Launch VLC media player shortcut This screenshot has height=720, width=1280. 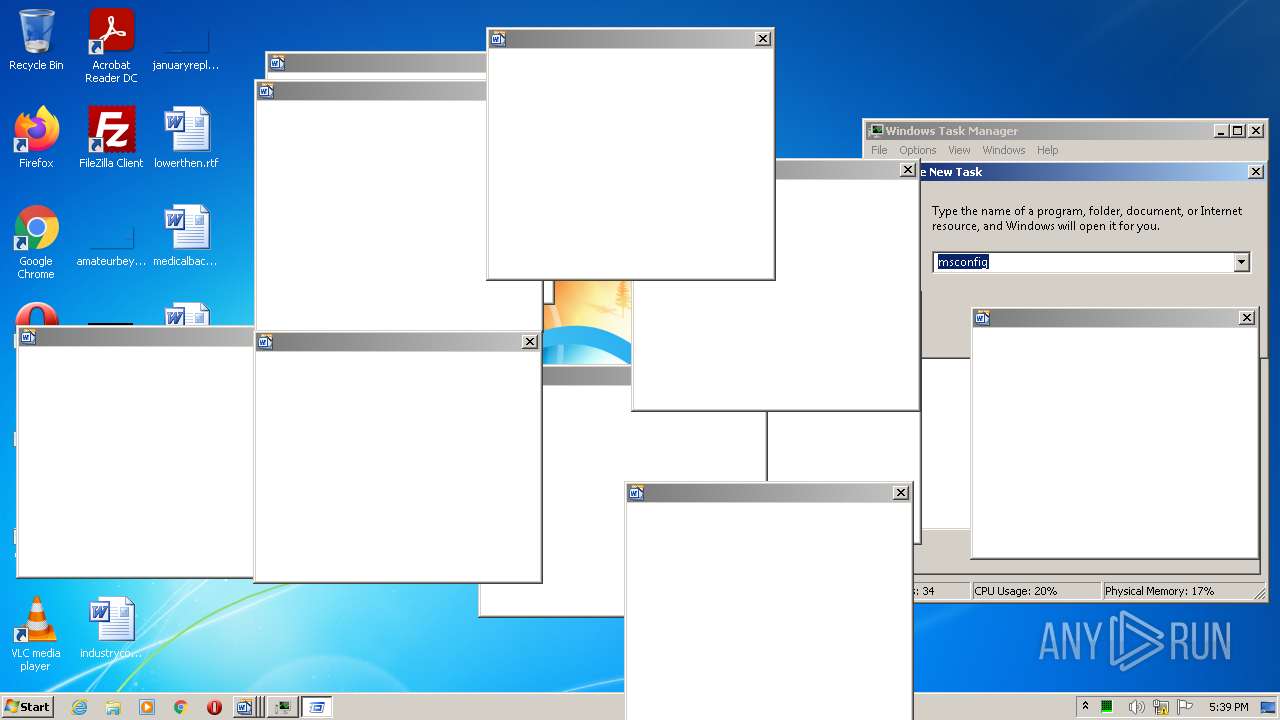36,634
